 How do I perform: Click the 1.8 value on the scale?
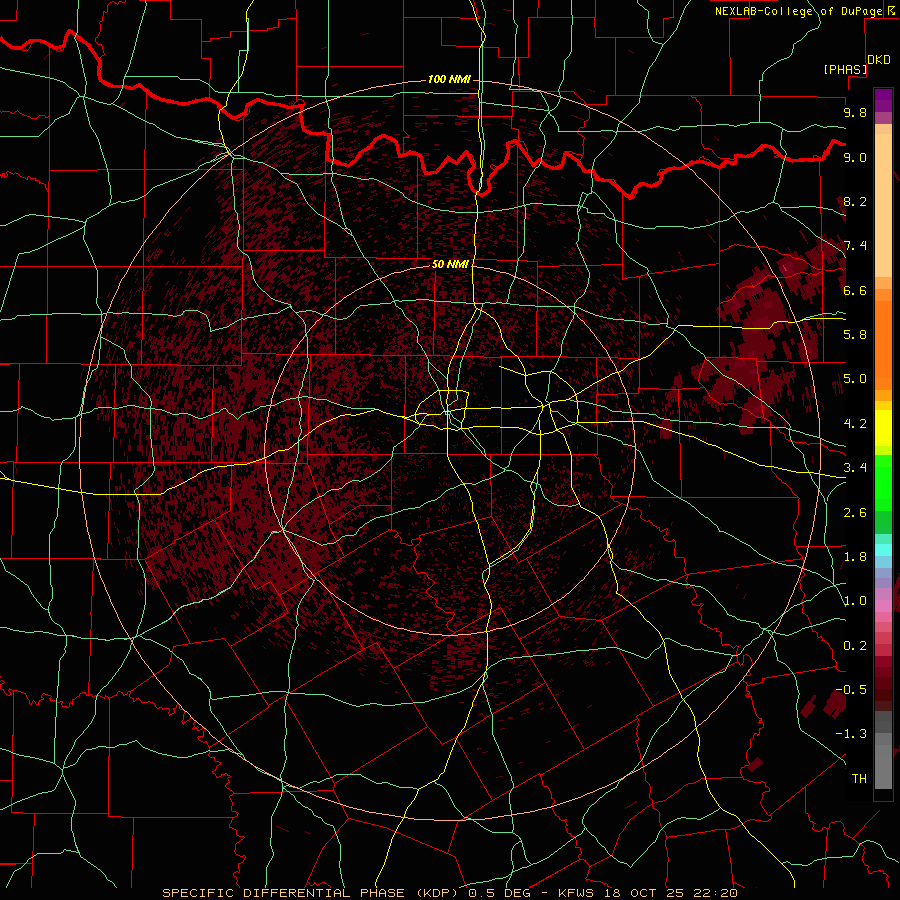855,557
